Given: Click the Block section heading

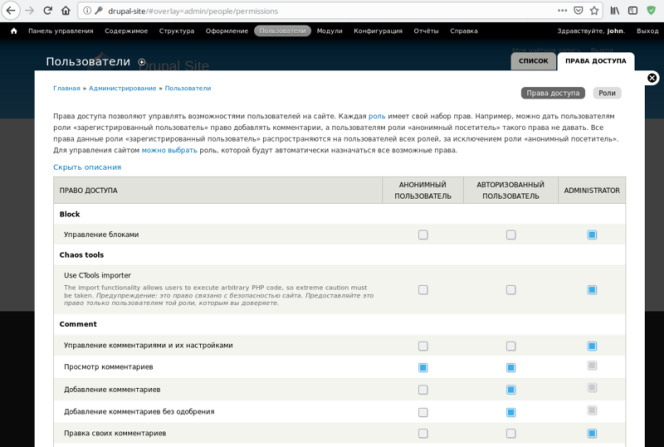Looking at the screenshot, I should [x=69, y=214].
